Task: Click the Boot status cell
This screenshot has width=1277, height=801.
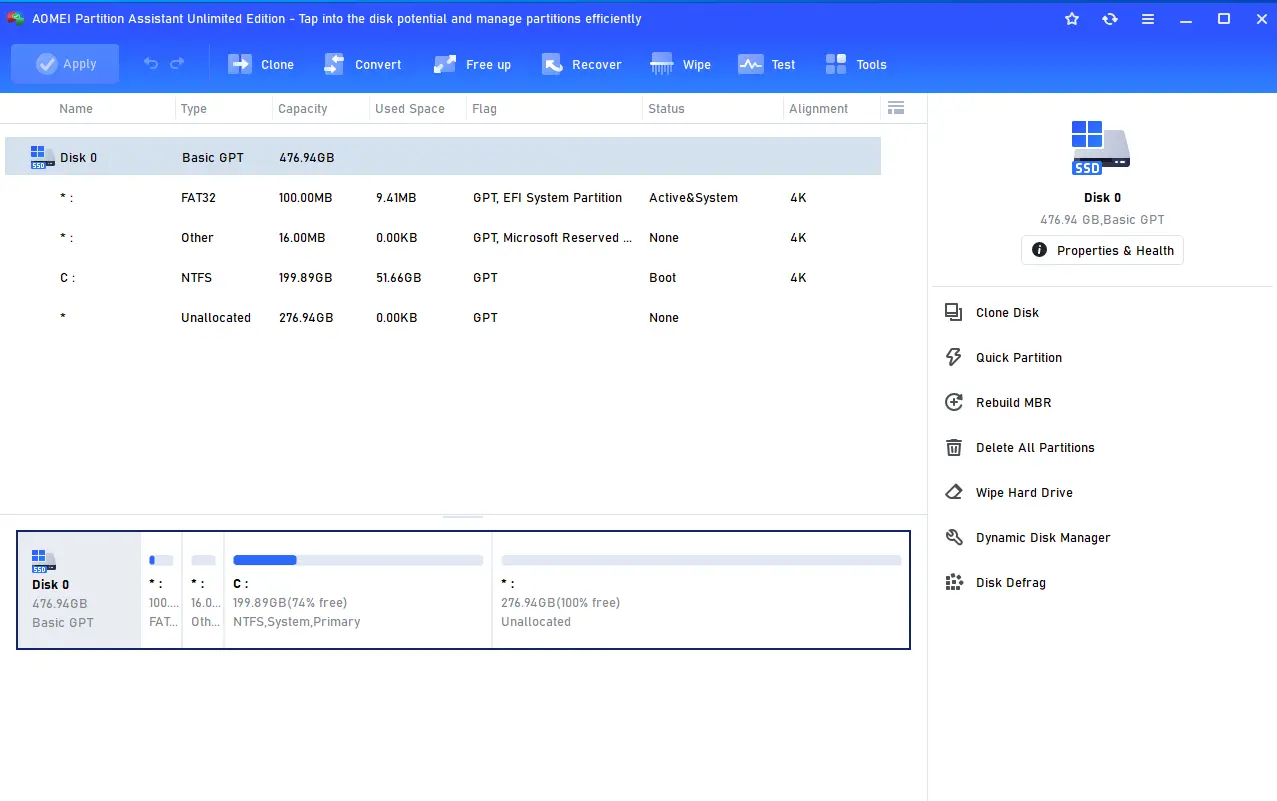Action: point(662,278)
